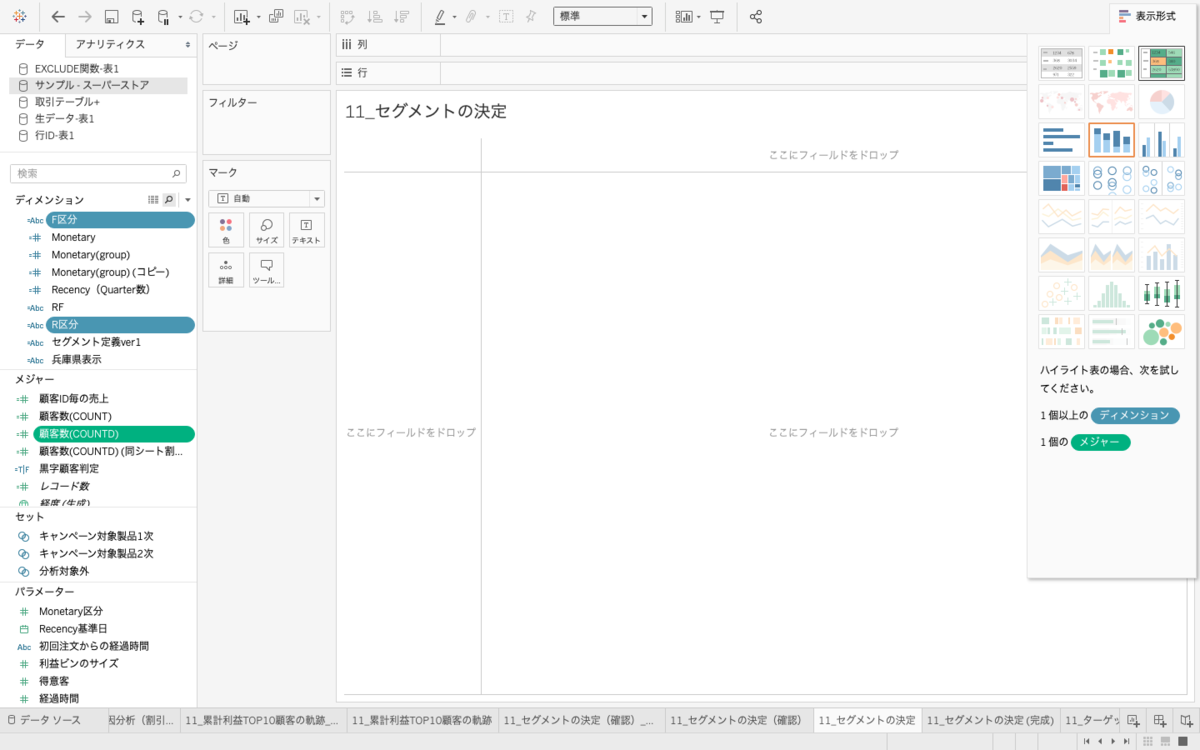Image resolution: width=1200 pixels, height=750 pixels.
Task: Pause auto updates cylinder icon
Action: [x=164, y=16]
